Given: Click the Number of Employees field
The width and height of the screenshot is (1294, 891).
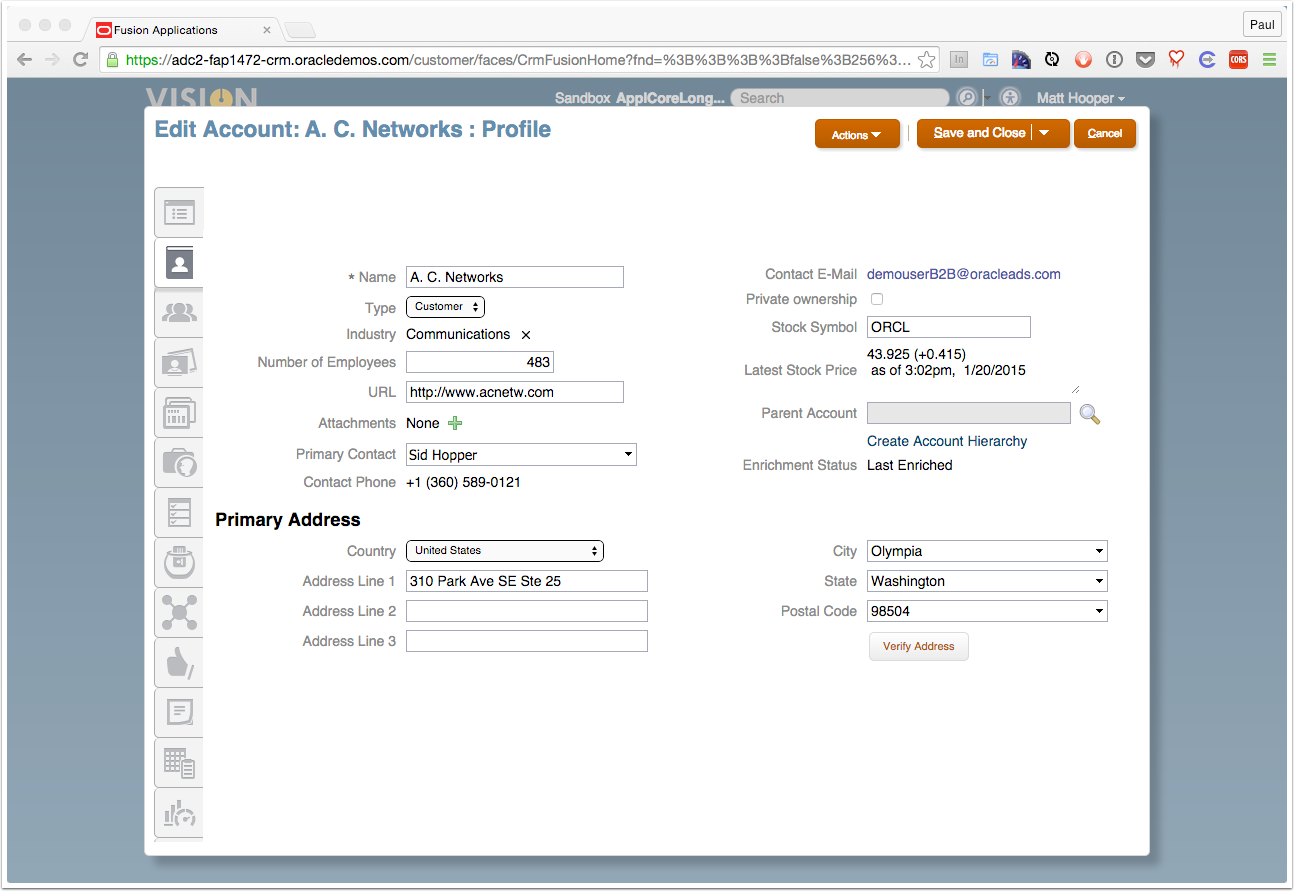Looking at the screenshot, I should coord(480,362).
